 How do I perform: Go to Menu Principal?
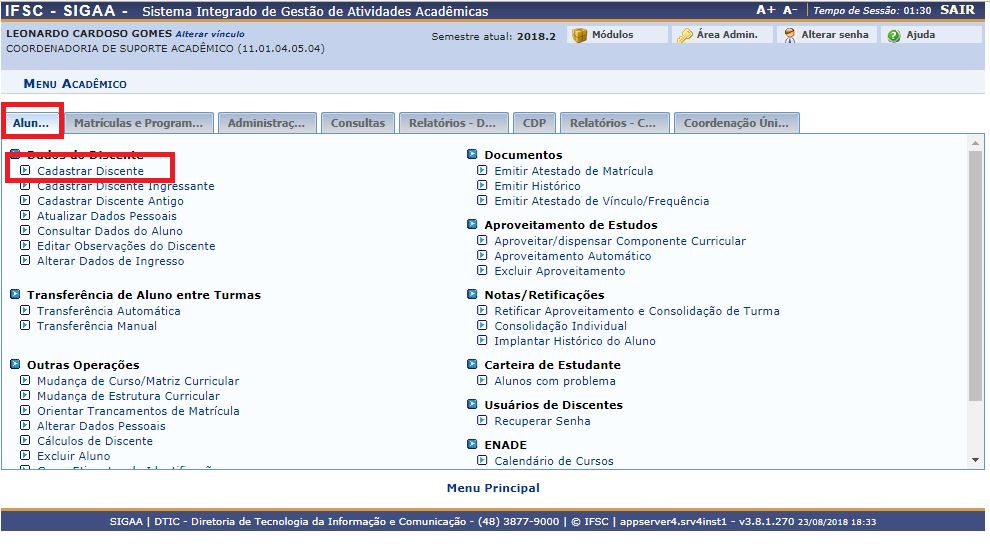coord(493,488)
